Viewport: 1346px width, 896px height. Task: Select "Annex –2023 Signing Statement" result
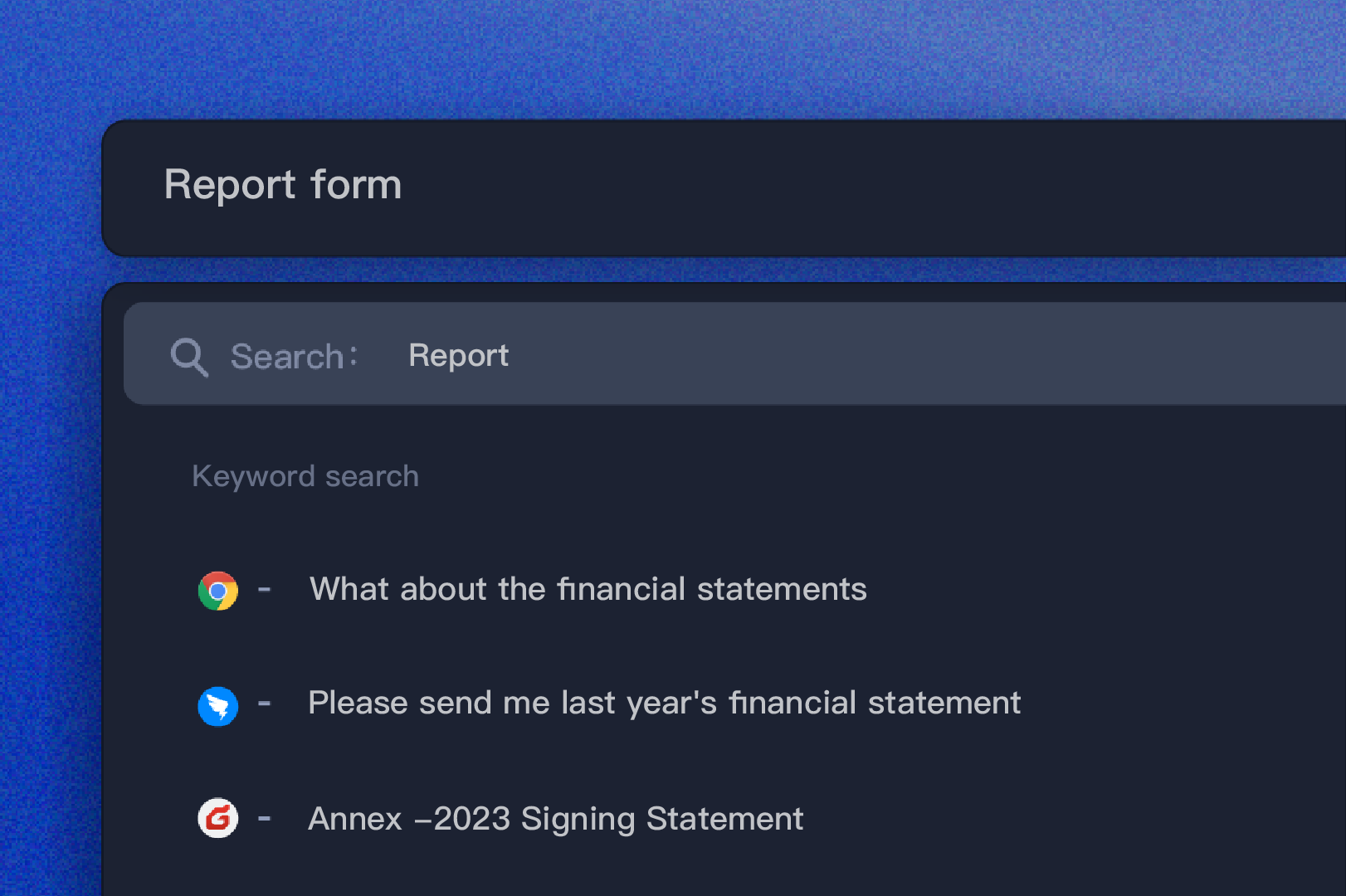tap(555, 819)
